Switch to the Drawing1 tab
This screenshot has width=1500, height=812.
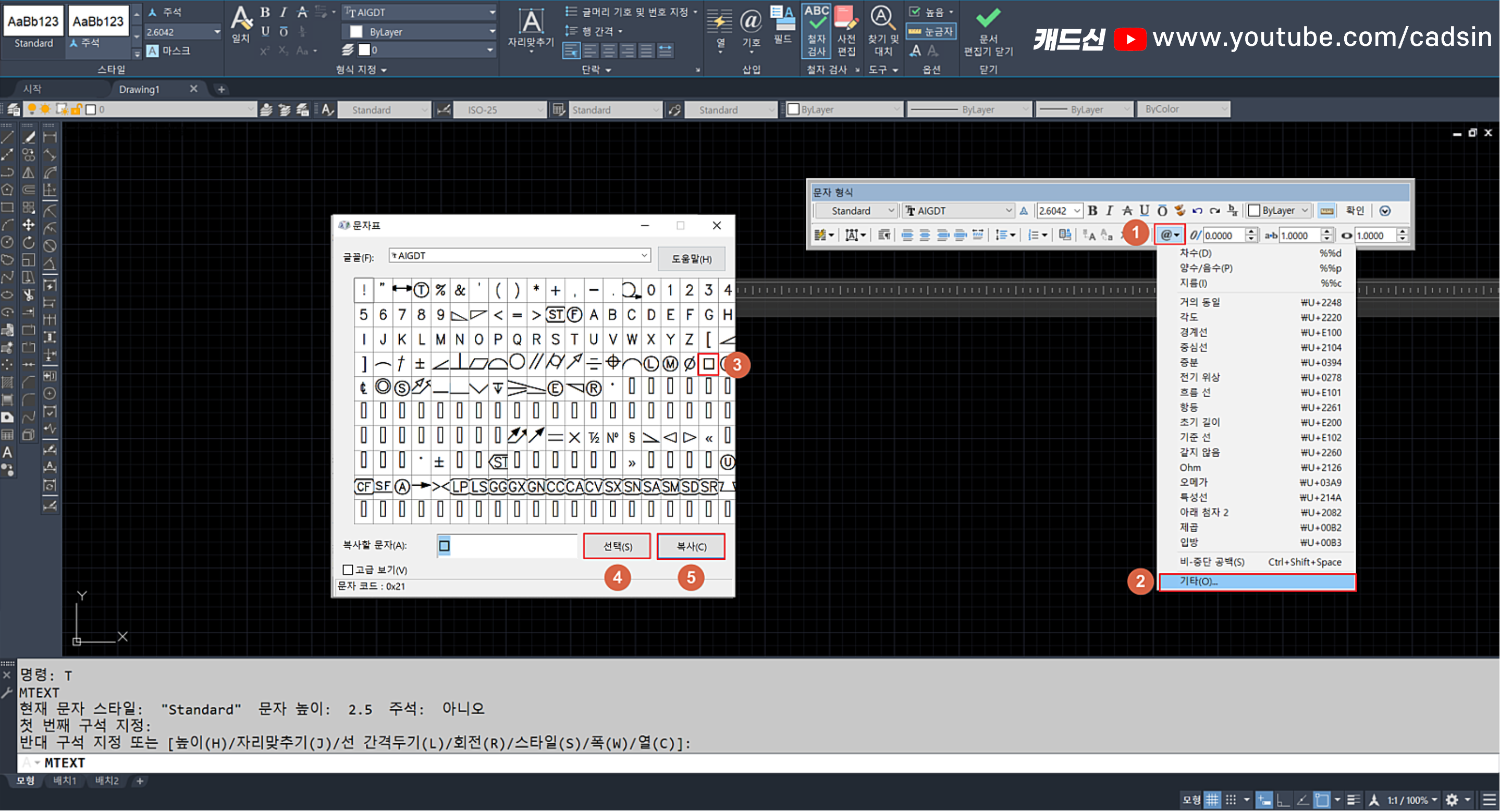coord(139,89)
